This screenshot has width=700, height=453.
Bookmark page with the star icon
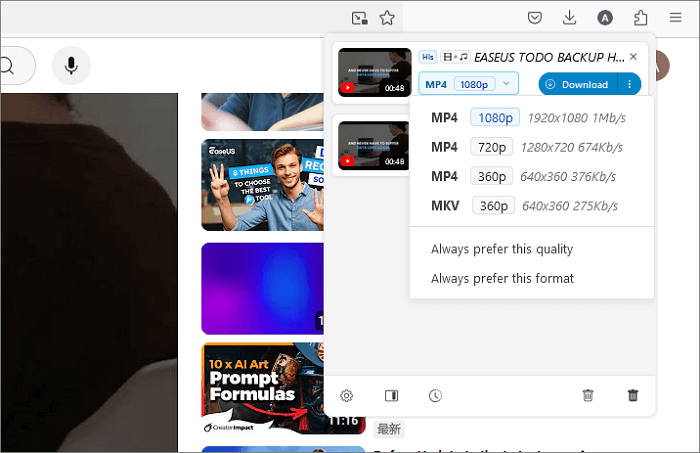(x=387, y=17)
